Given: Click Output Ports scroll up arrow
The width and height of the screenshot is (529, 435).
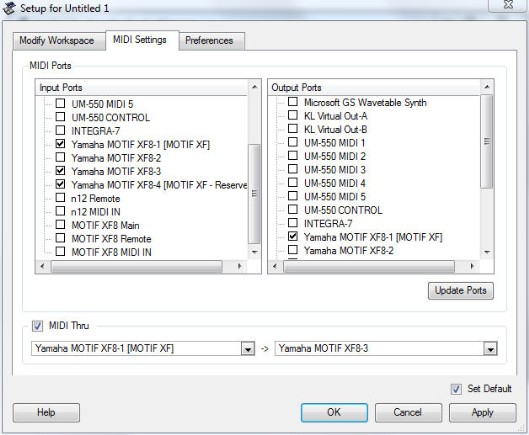Looking at the screenshot, I should [x=487, y=87].
